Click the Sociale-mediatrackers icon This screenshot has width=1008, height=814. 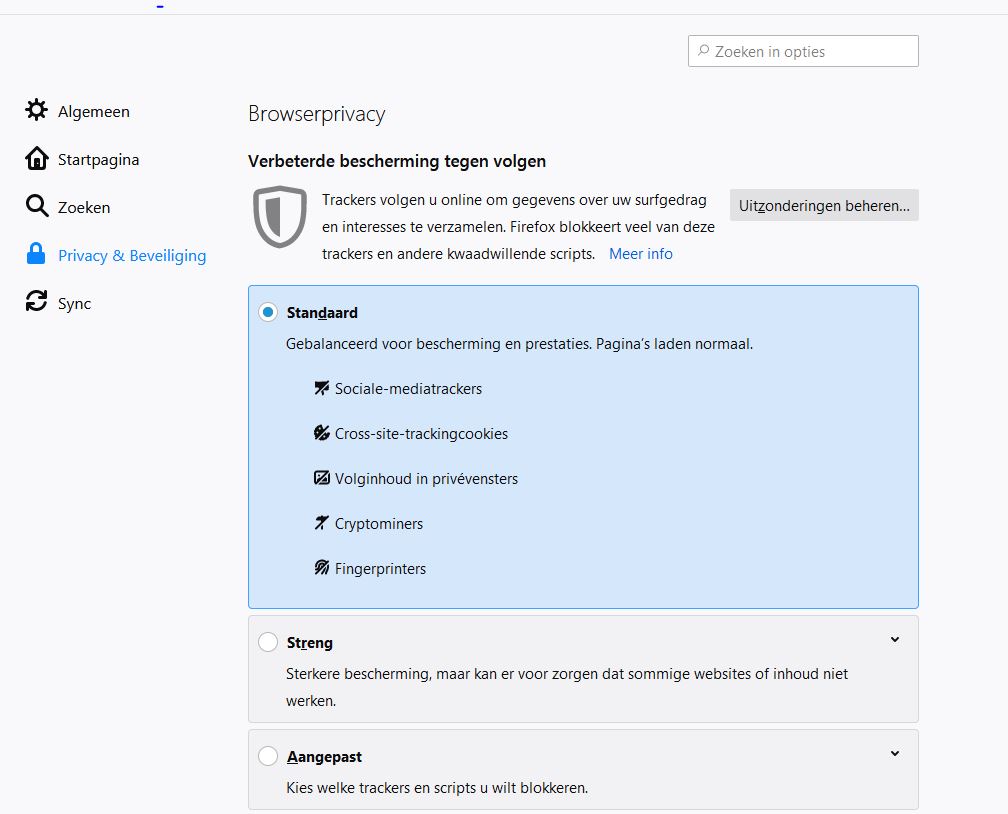coord(322,388)
